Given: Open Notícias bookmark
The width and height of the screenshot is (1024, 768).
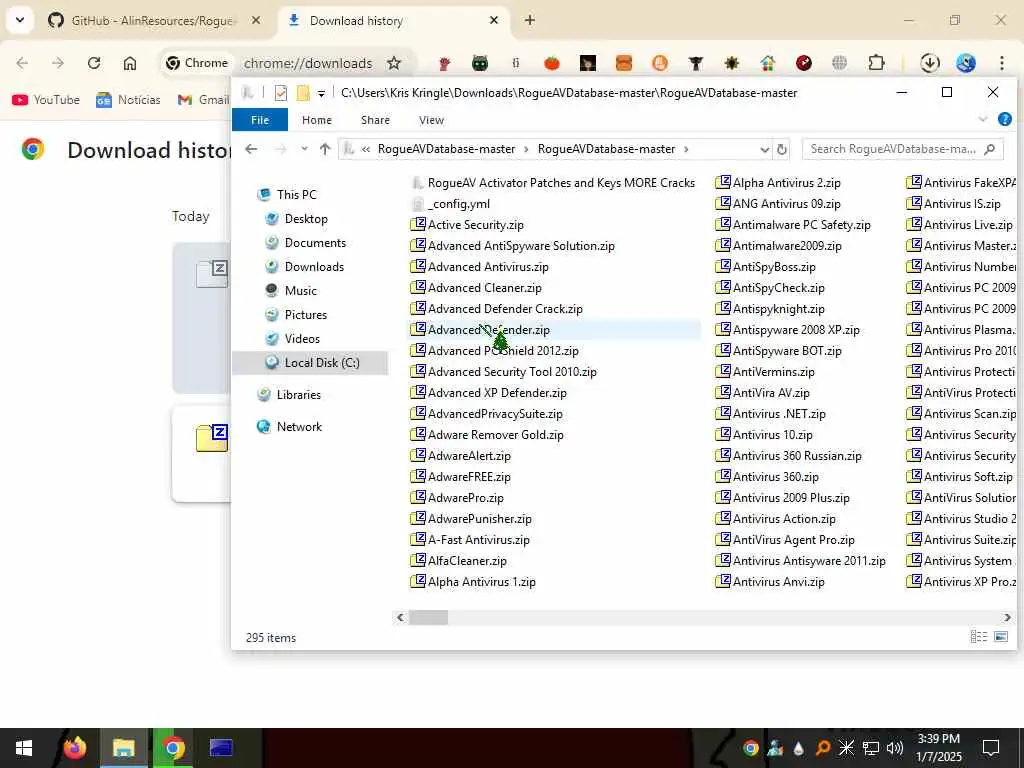Looking at the screenshot, I should [x=129, y=100].
